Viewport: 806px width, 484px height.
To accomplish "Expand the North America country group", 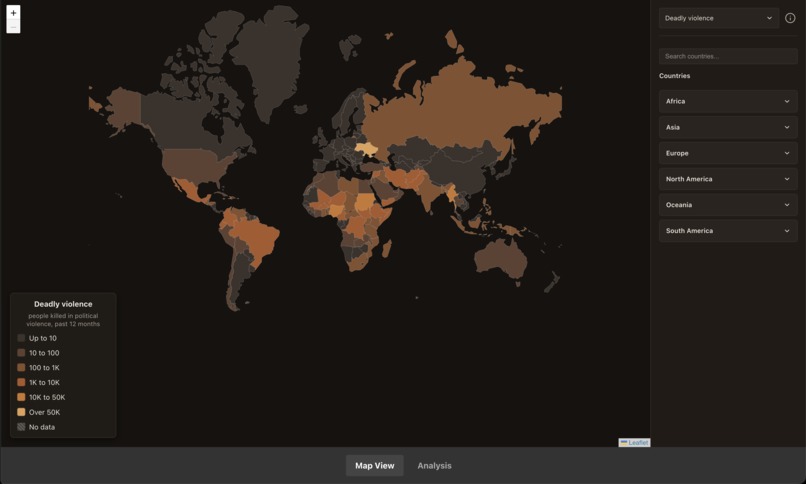I will point(728,179).
